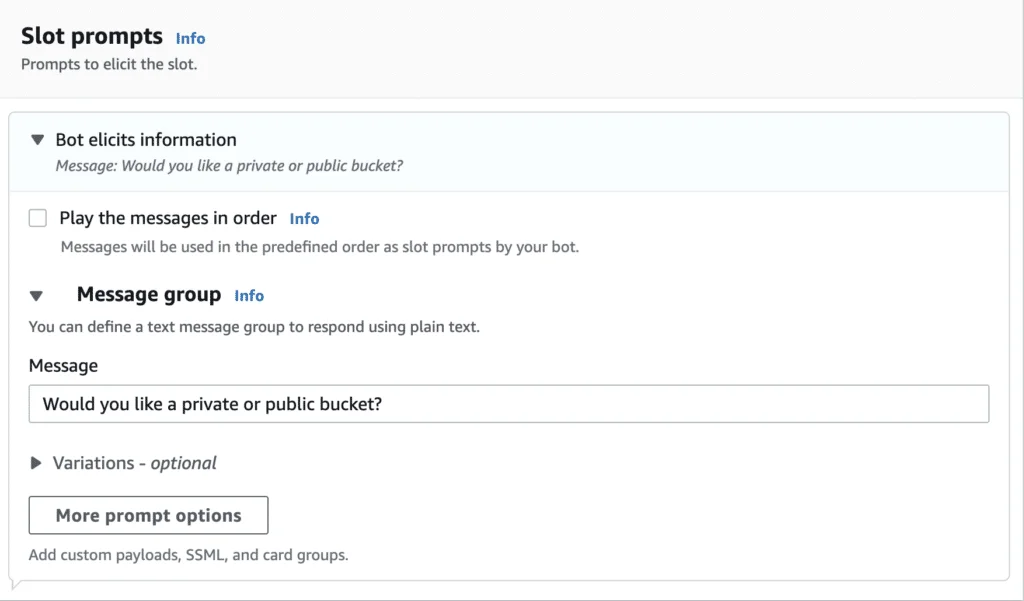Image resolution: width=1024 pixels, height=601 pixels.
Task: Open Info link next to Message group
Action: pos(249,296)
